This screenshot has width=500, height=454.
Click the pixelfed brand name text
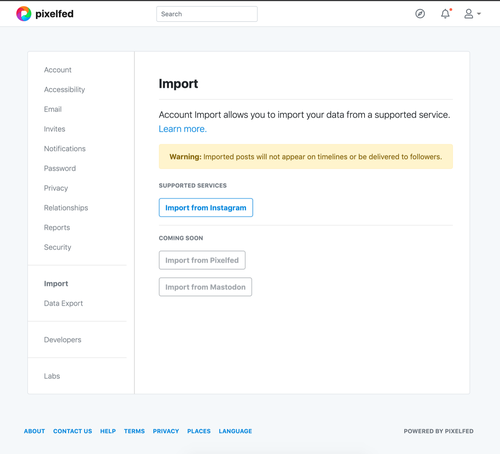(54, 14)
